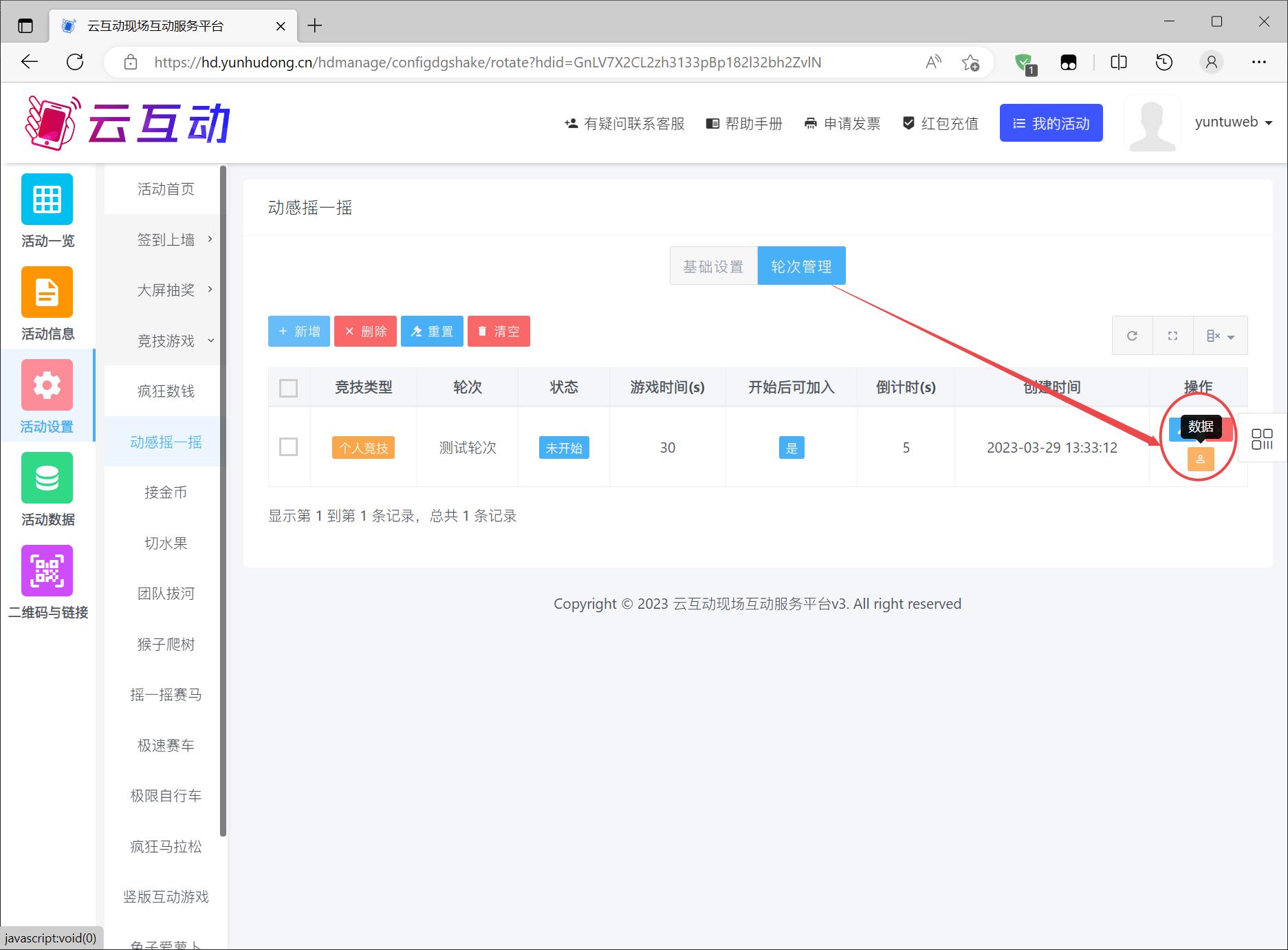
Task: Click the table refresh icon
Action: pyautogui.click(x=1132, y=336)
